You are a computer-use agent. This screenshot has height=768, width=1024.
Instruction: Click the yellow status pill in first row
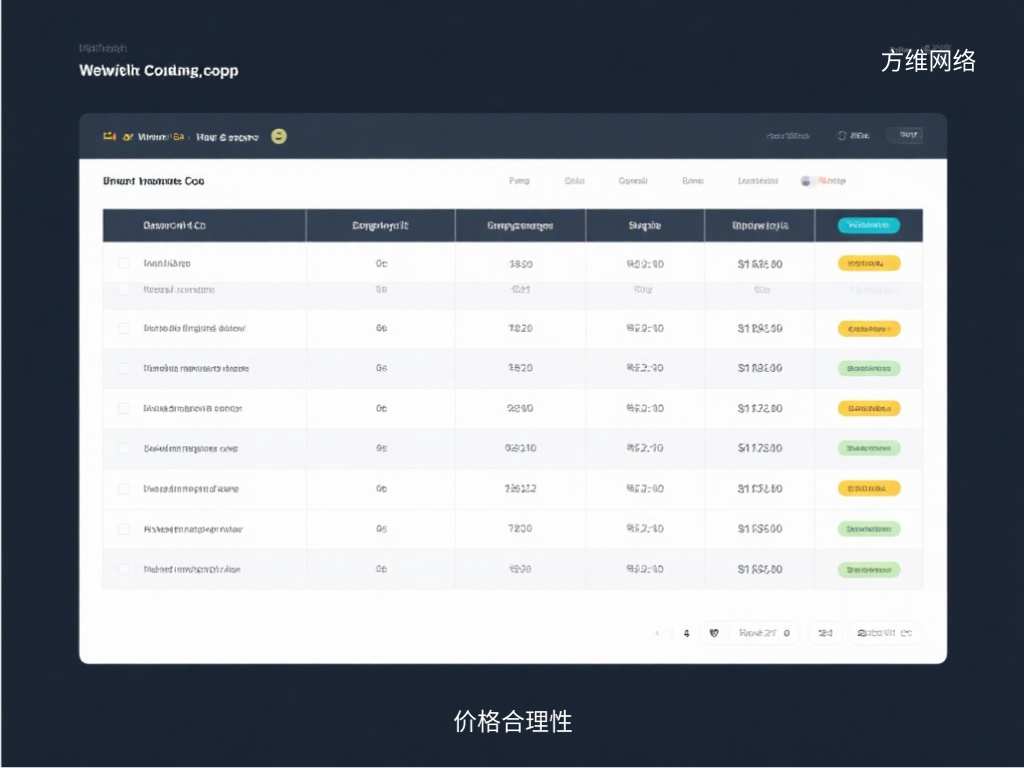[x=868, y=264]
